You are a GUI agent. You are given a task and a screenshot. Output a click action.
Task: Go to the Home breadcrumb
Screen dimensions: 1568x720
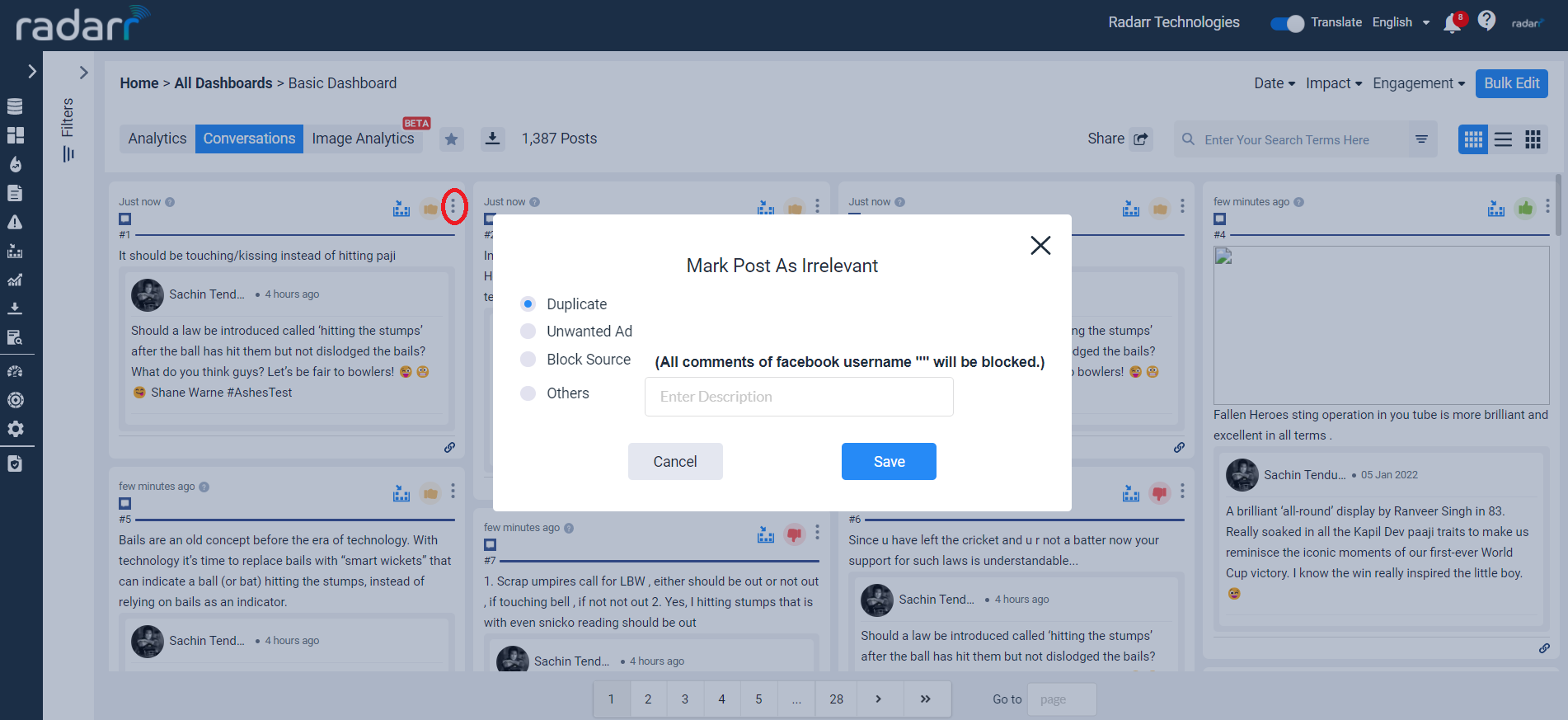[139, 83]
